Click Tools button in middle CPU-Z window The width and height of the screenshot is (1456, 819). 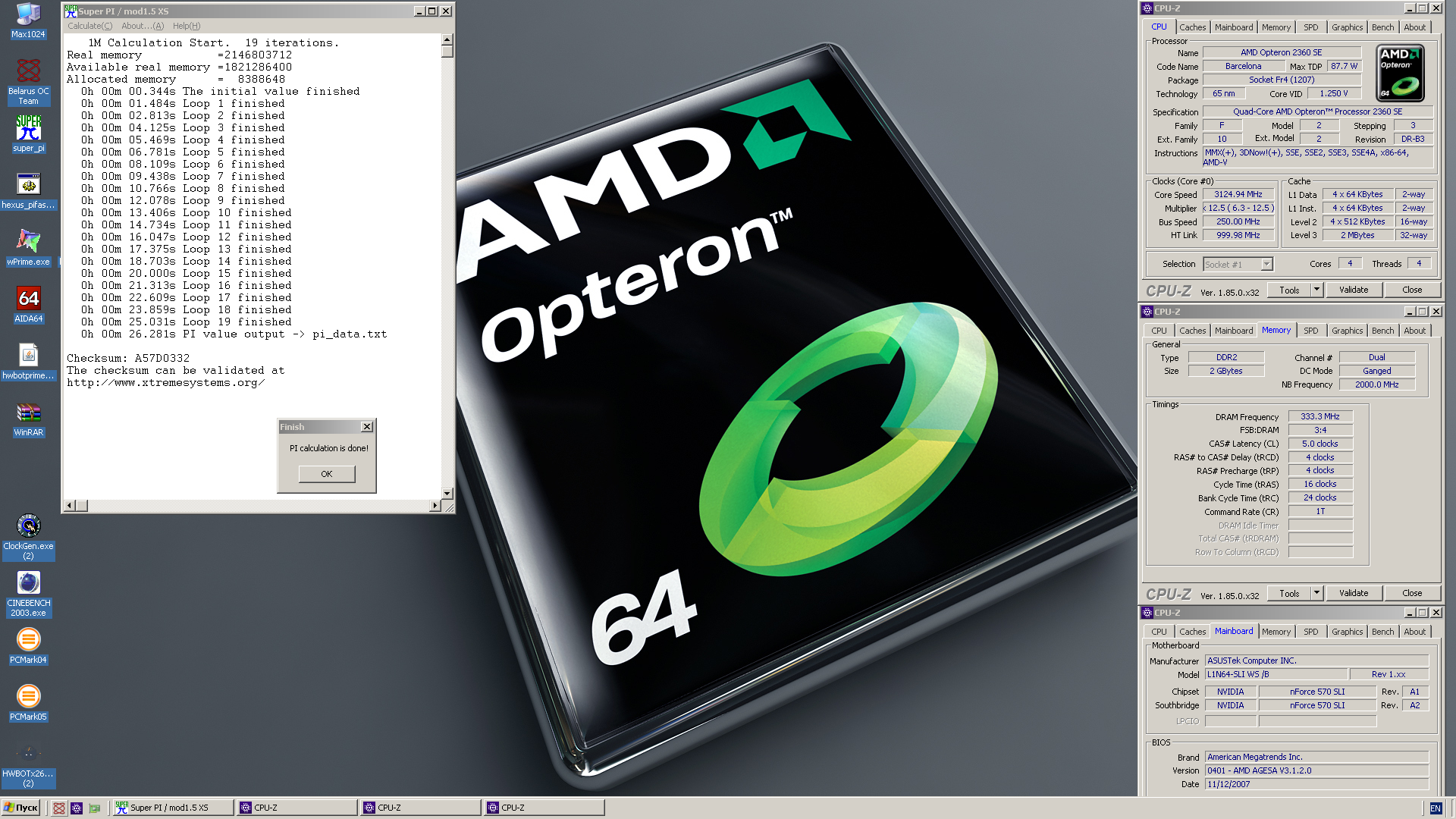point(1289,593)
